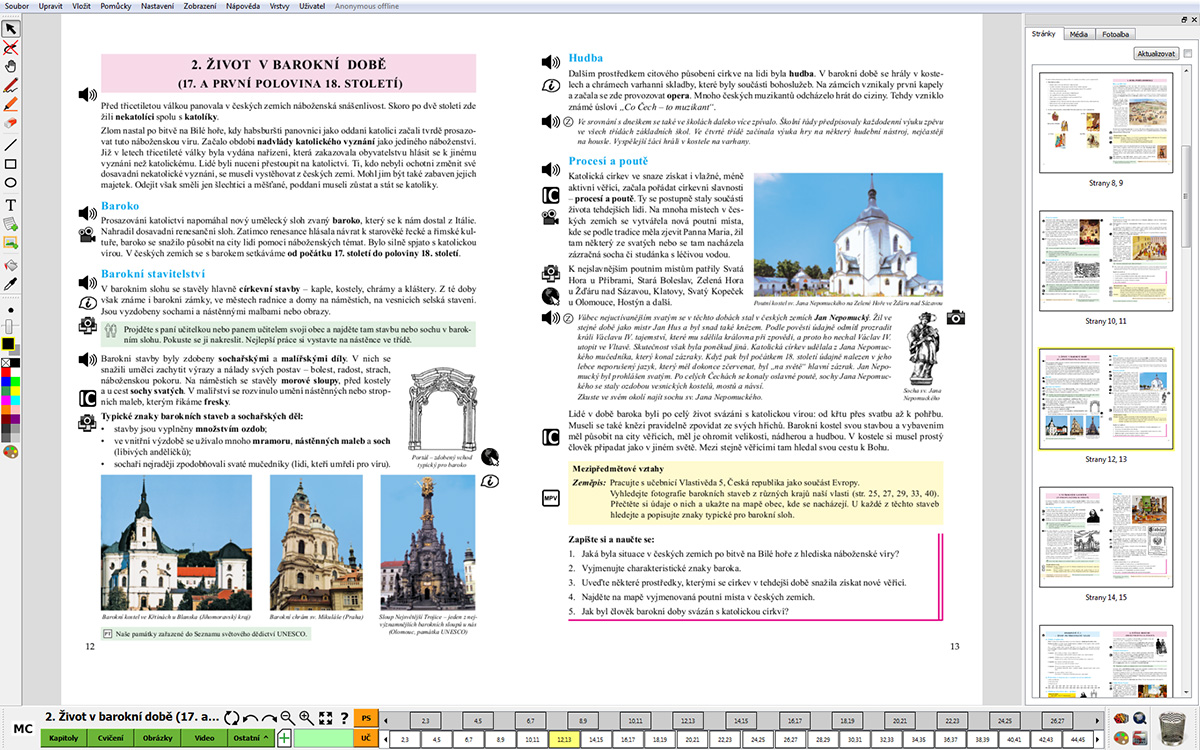Play the audio speaker next to Baroko heading
Screen dimensions: 1200x750
[88, 212]
